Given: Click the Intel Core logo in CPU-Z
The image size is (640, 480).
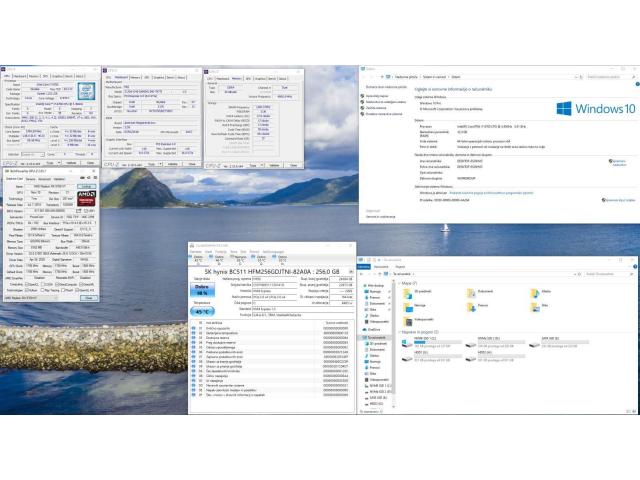Looking at the screenshot, I should [87, 91].
